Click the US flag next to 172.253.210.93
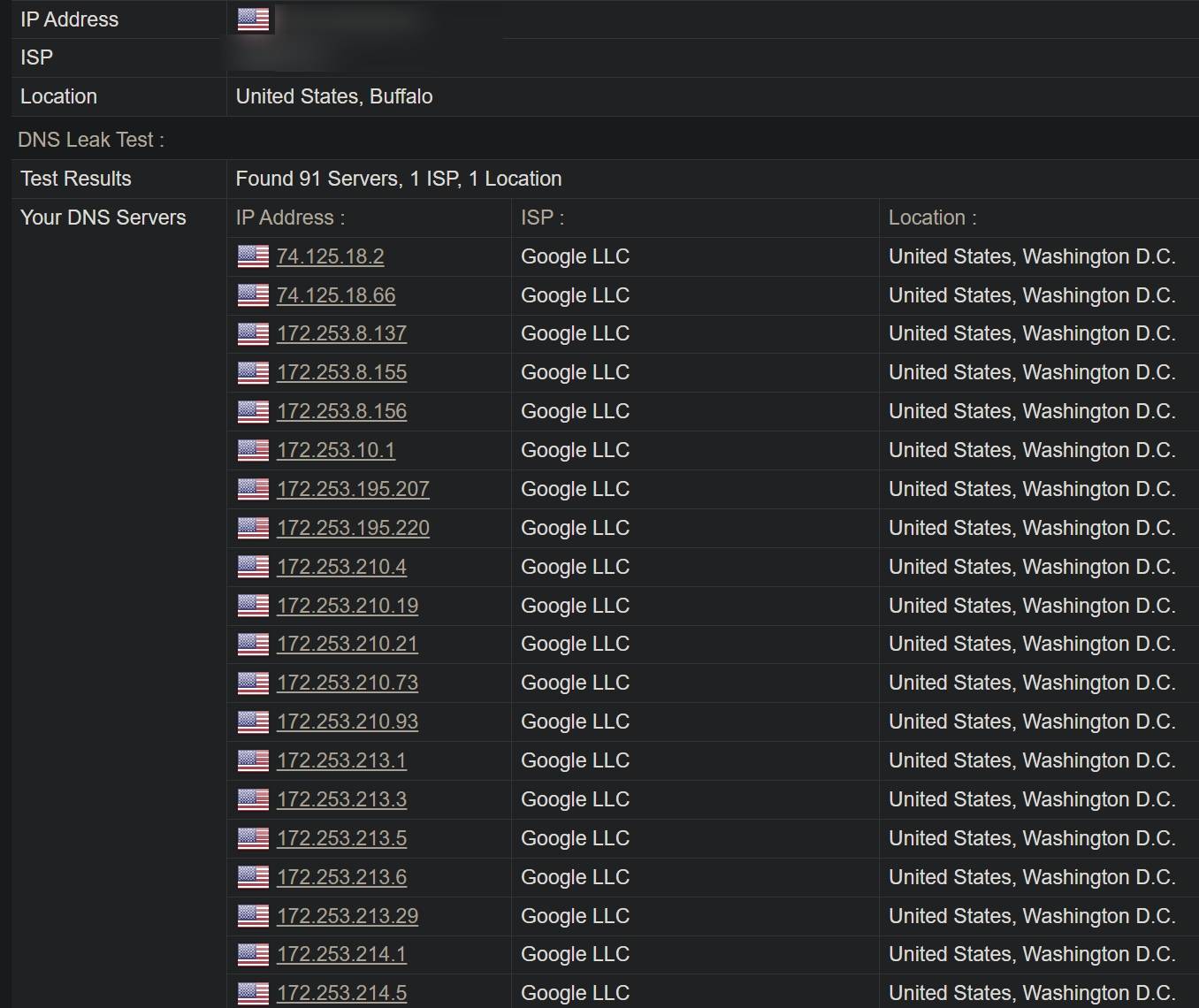 click(253, 722)
